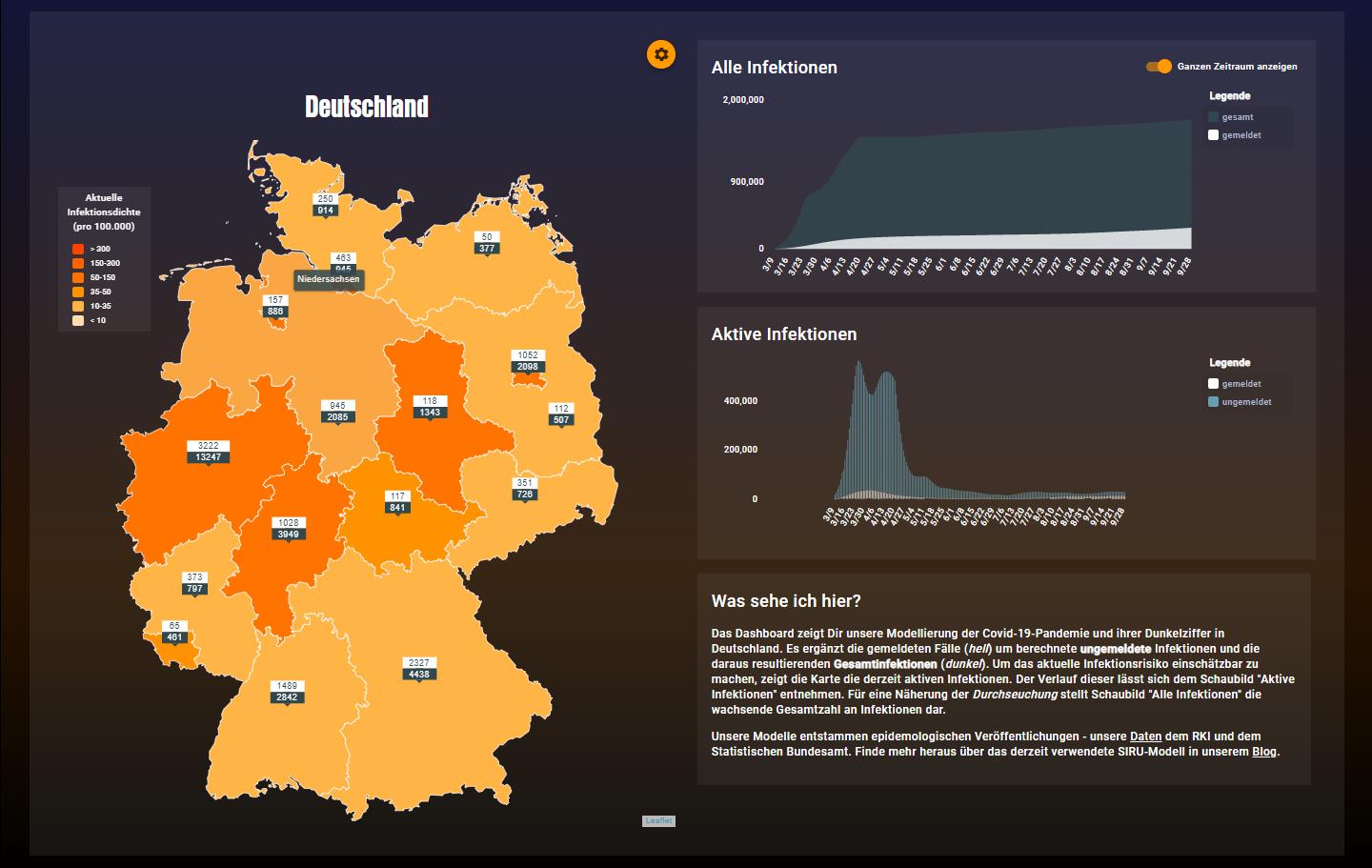Click the Was sehe ich hier? heading

click(786, 601)
